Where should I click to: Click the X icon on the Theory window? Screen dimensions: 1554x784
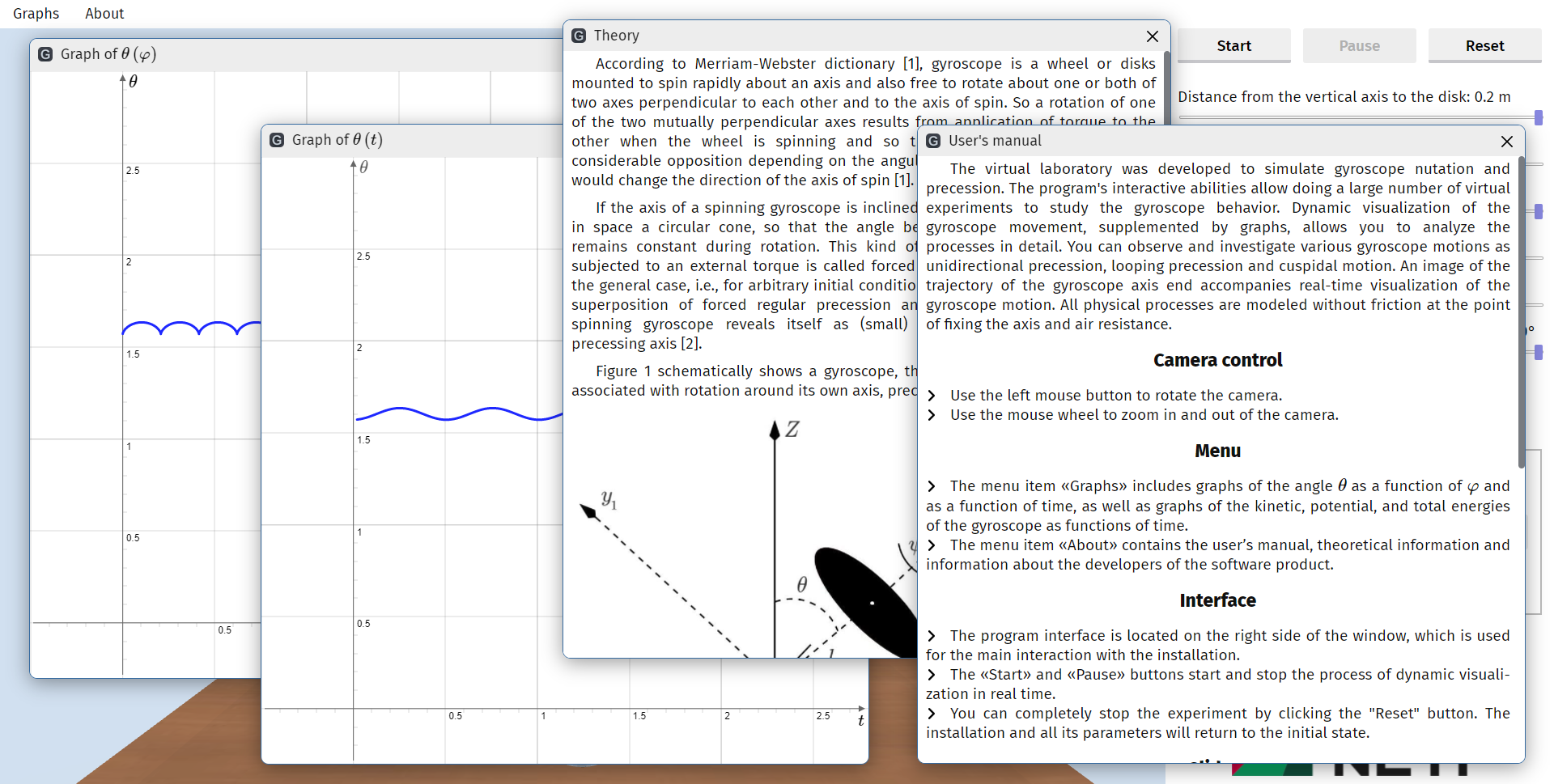[x=1152, y=36]
